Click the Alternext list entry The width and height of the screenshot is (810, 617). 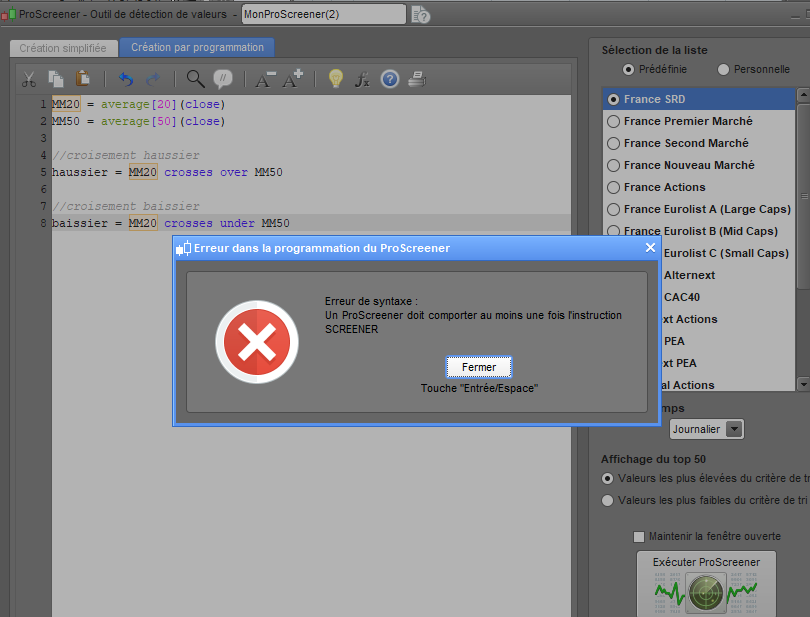point(689,275)
